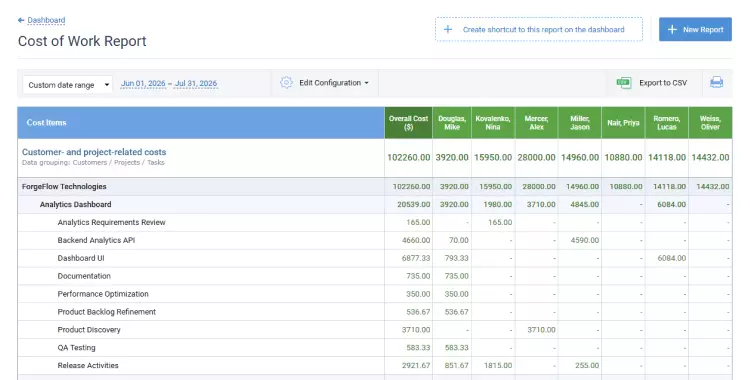This screenshot has width=750, height=380.
Task: Go back to the Dashboard link
Action: pyautogui.click(x=46, y=20)
